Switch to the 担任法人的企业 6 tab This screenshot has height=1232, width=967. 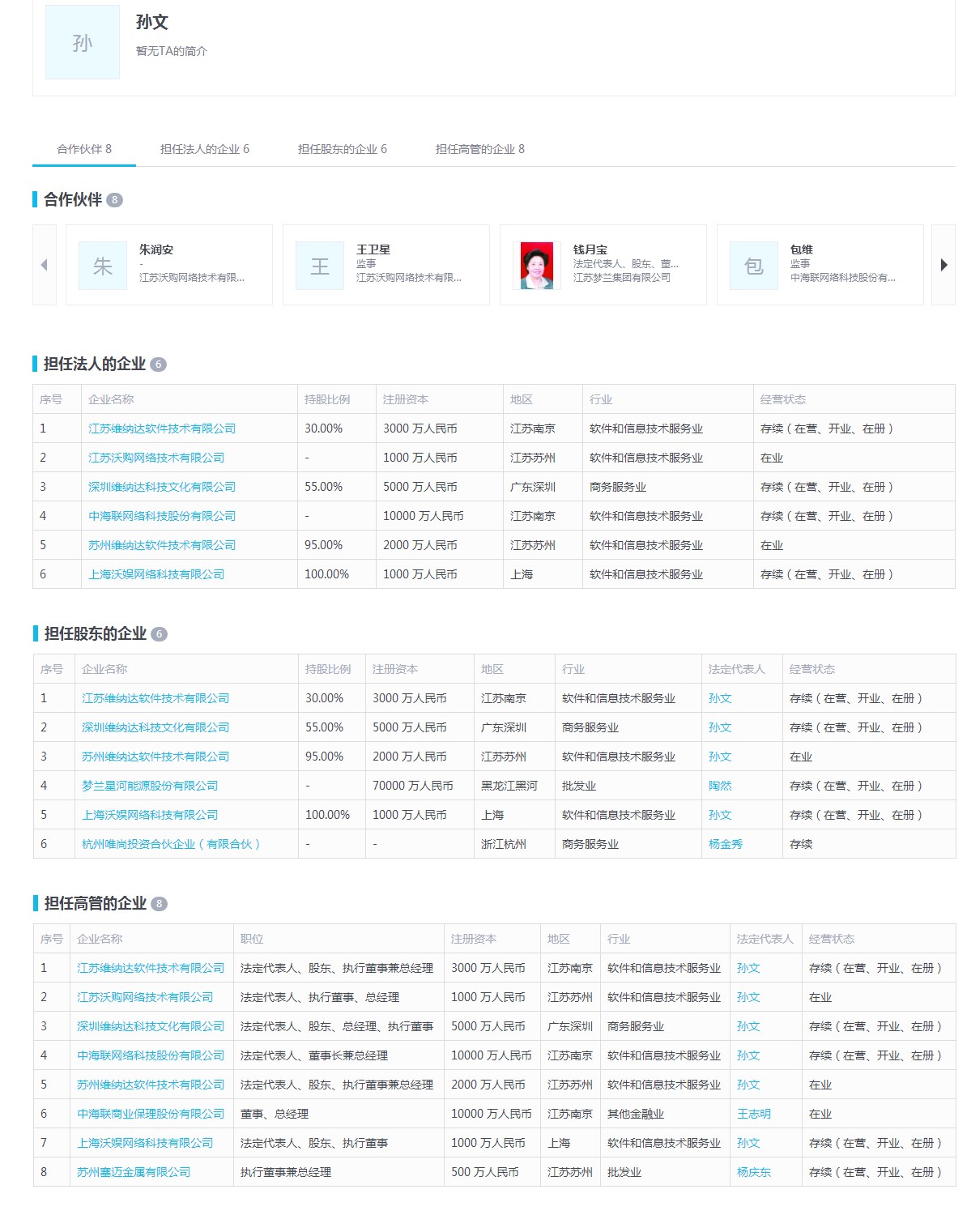click(205, 149)
